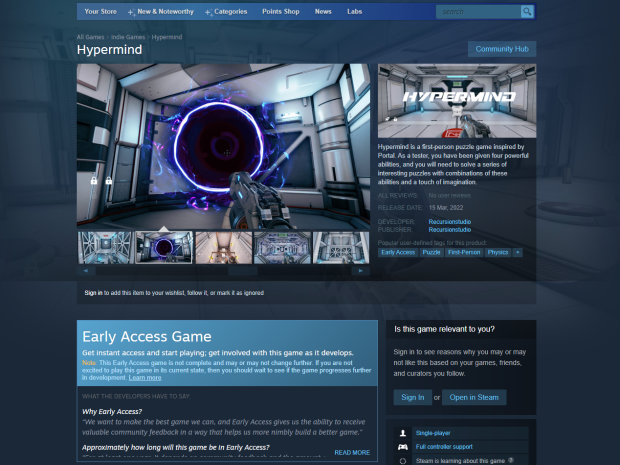The height and width of the screenshot is (465, 620).
Task: Expand the developer notes with READ MORE
Action: click(352, 453)
